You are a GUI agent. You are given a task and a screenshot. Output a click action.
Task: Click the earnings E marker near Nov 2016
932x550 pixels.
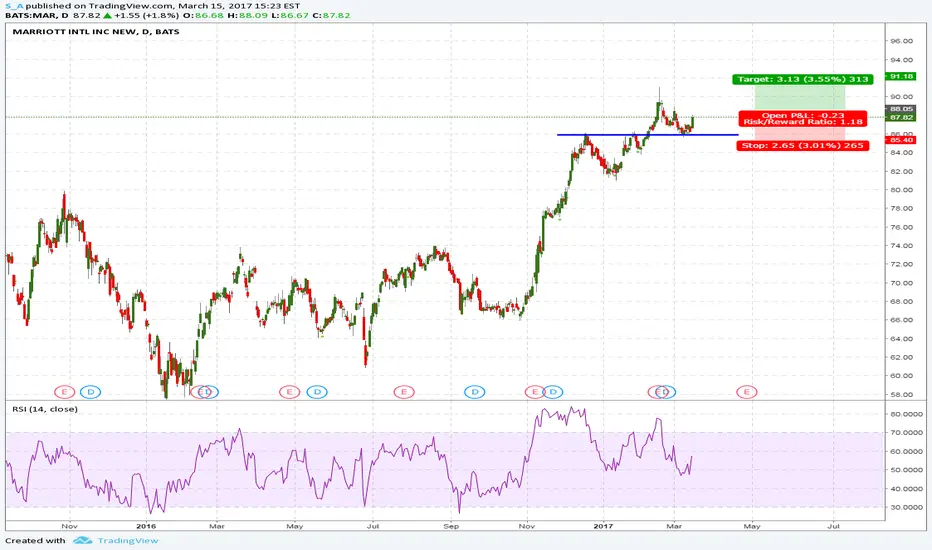click(x=534, y=392)
